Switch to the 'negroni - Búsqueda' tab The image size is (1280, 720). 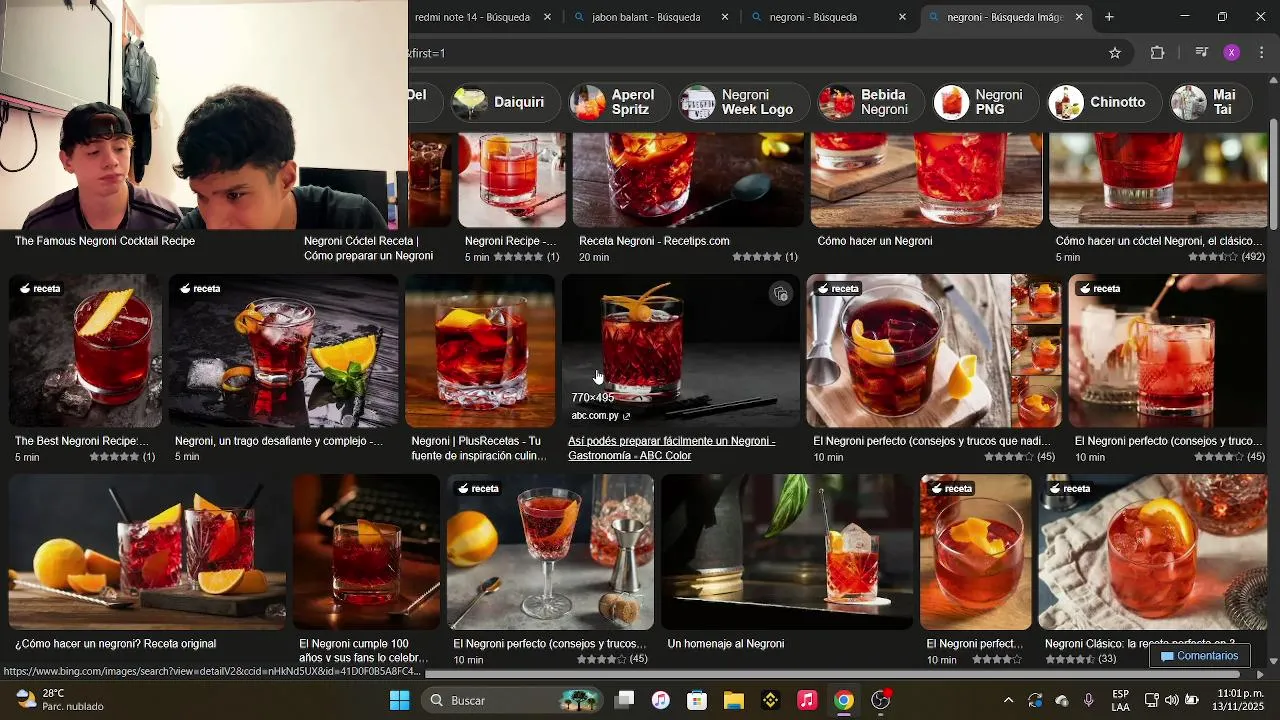pyautogui.click(x=828, y=17)
